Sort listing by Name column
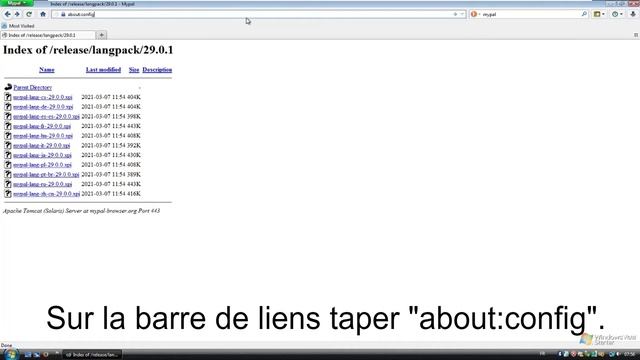Image resolution: width=640 pixels, height=360 pixels. coord(47,70)
